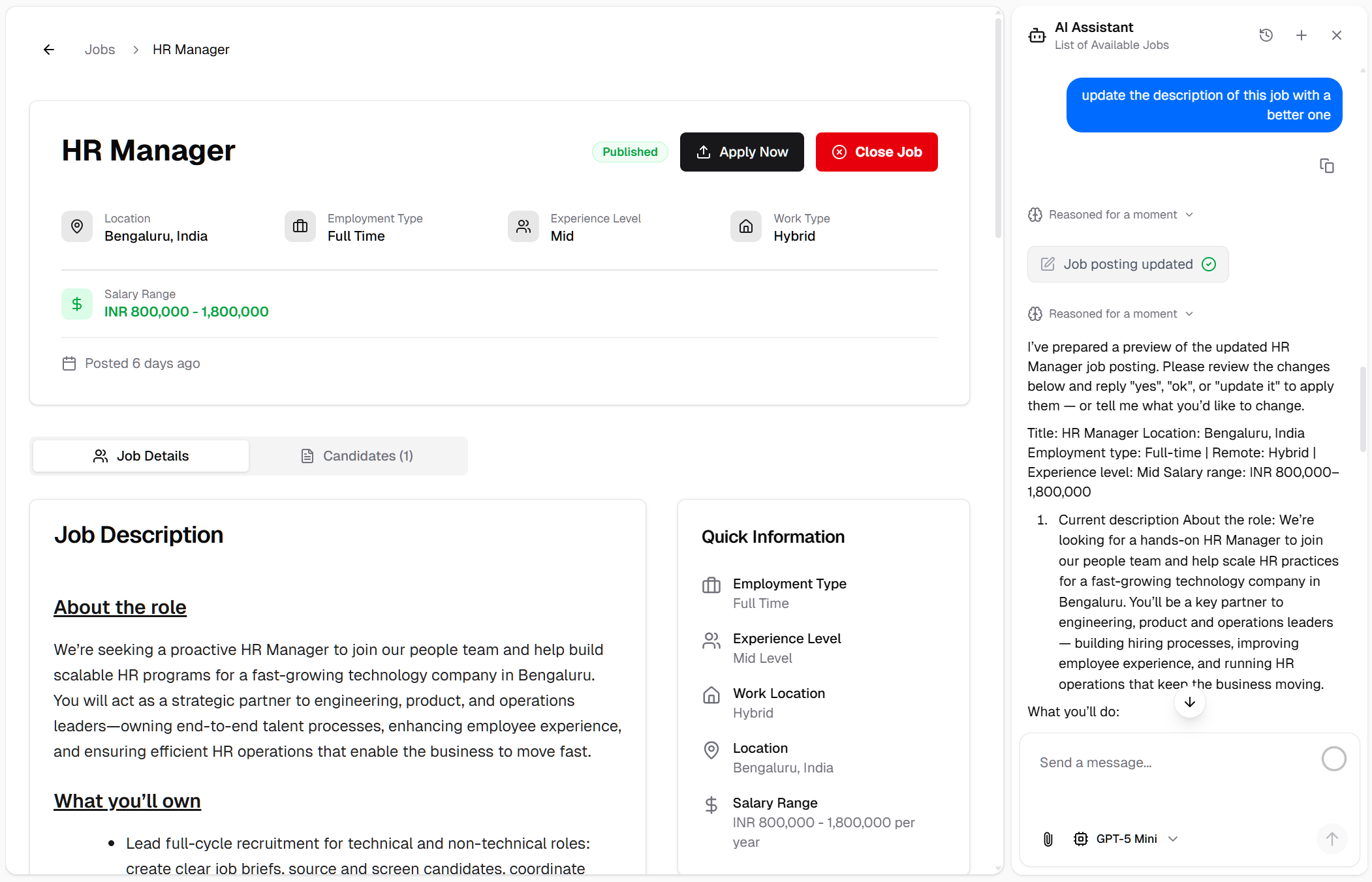Select the Job Details tab
This screenshot has height=882, width=1372.
pos(141,456)
